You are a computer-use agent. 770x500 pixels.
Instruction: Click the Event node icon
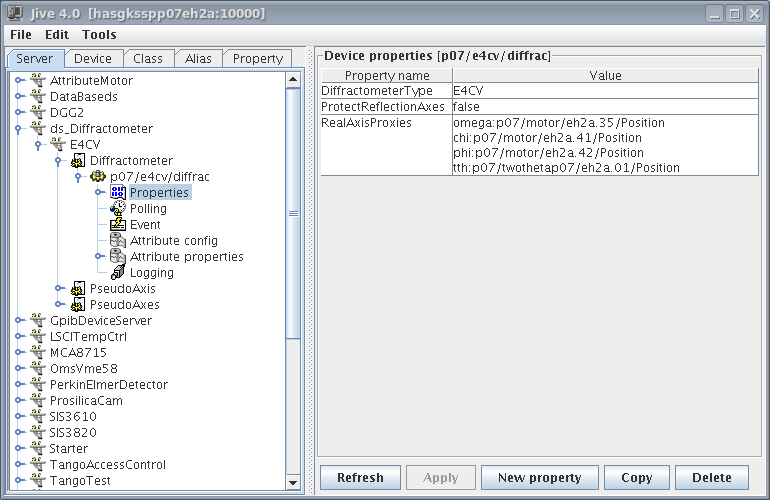click(118, 224)
